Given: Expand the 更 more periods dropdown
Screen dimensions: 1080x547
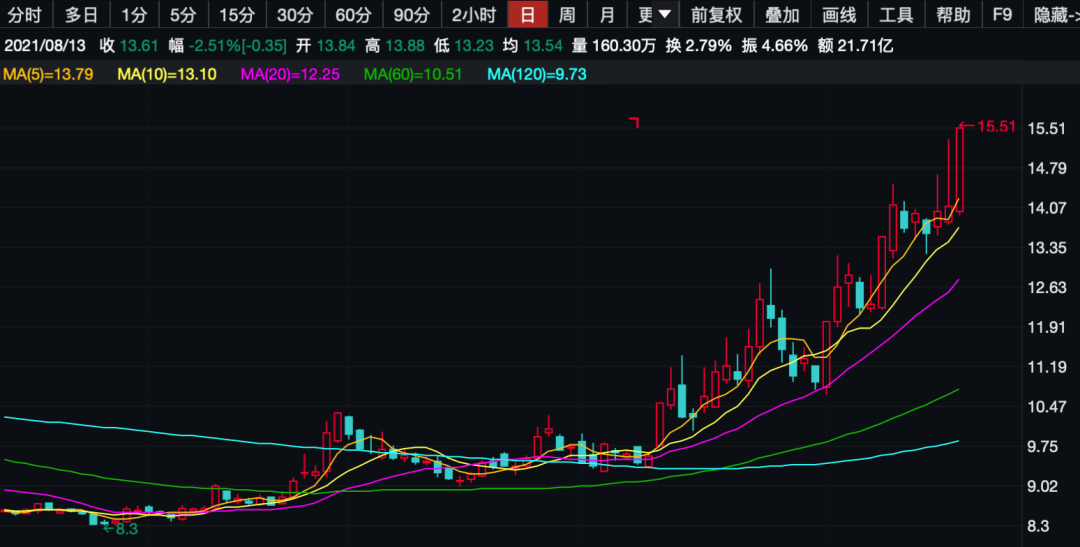Looking at the screenshot, I should click(x=653, y=14).
